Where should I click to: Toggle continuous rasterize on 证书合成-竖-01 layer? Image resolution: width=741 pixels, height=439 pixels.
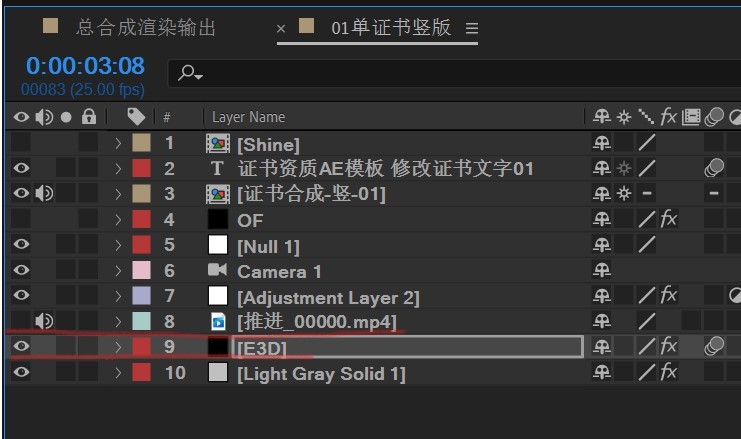[x=624, y=194]
